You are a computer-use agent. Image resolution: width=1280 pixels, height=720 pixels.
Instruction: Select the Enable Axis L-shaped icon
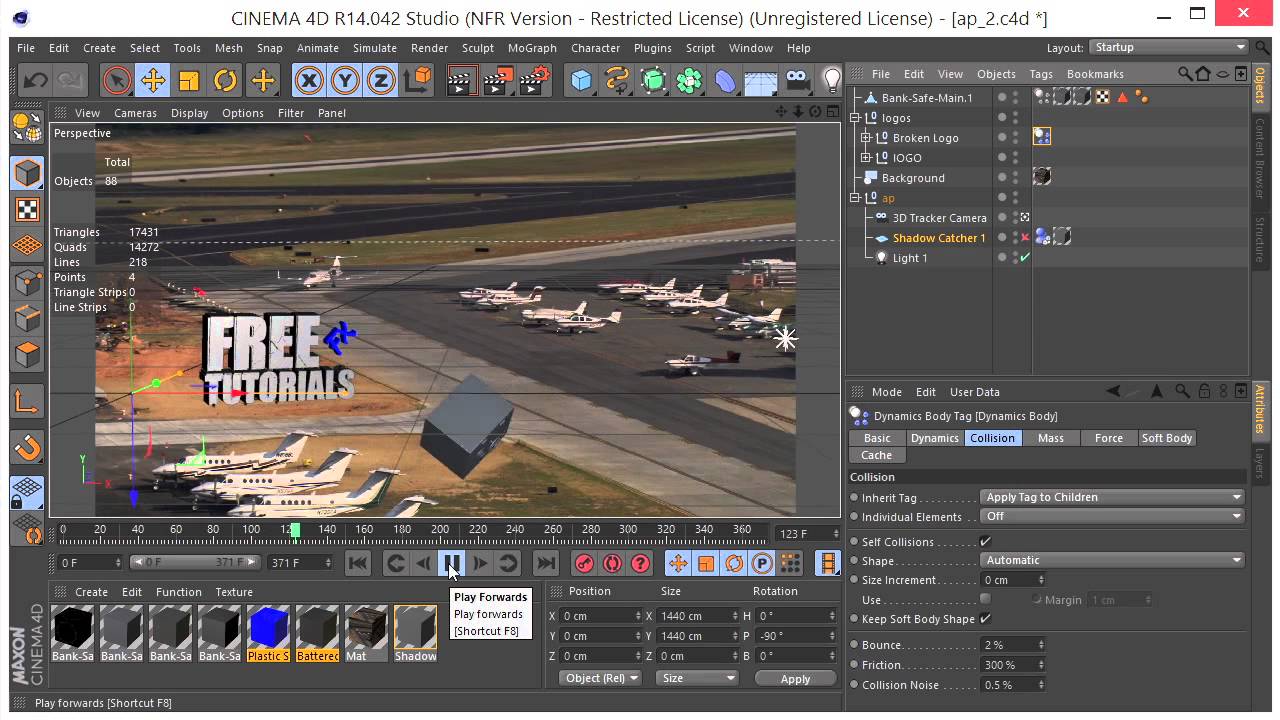pos(28,401)
